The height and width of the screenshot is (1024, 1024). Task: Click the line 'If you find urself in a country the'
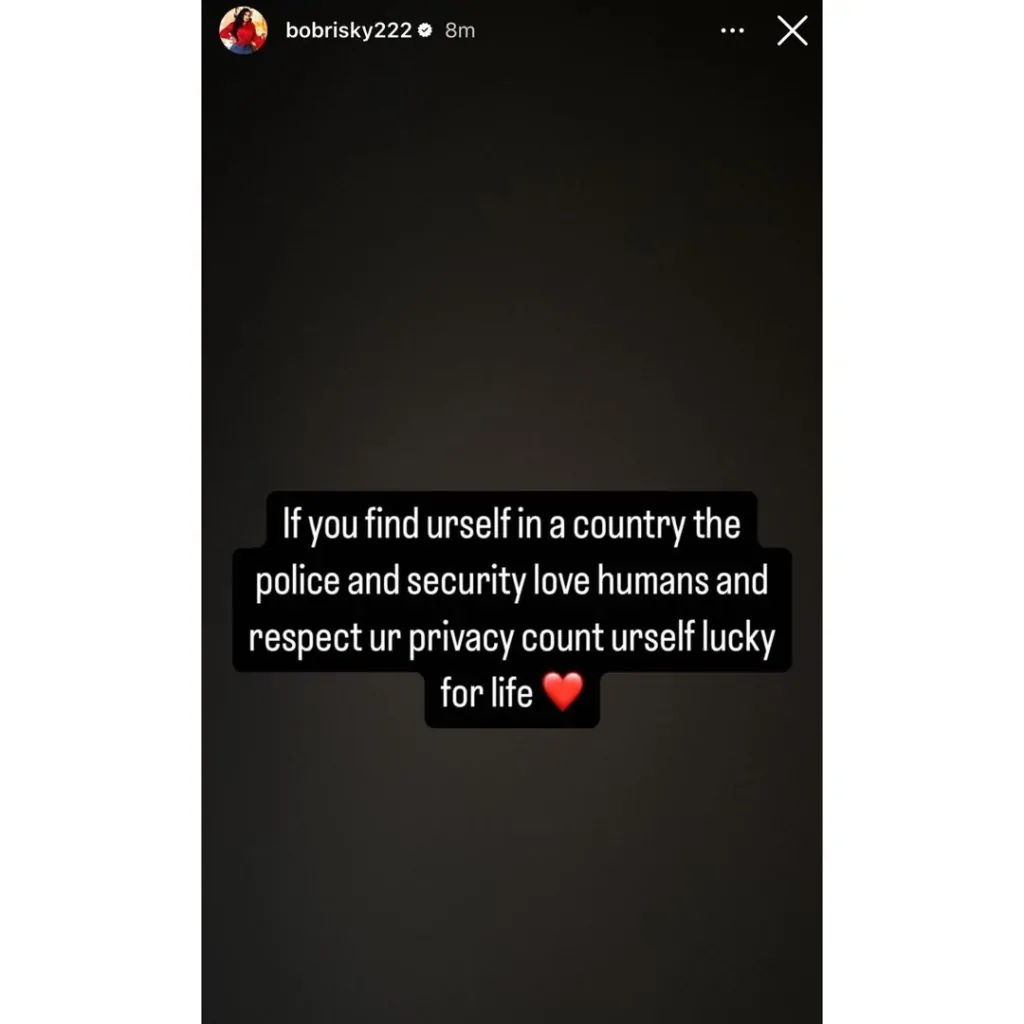coord(511,525)
